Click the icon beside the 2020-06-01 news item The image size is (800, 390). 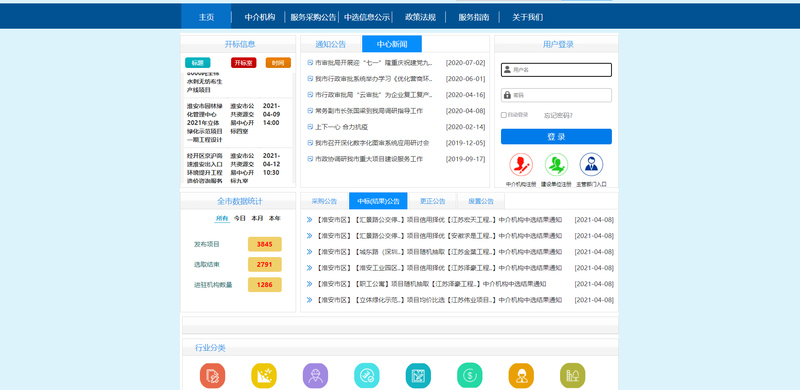310,79
